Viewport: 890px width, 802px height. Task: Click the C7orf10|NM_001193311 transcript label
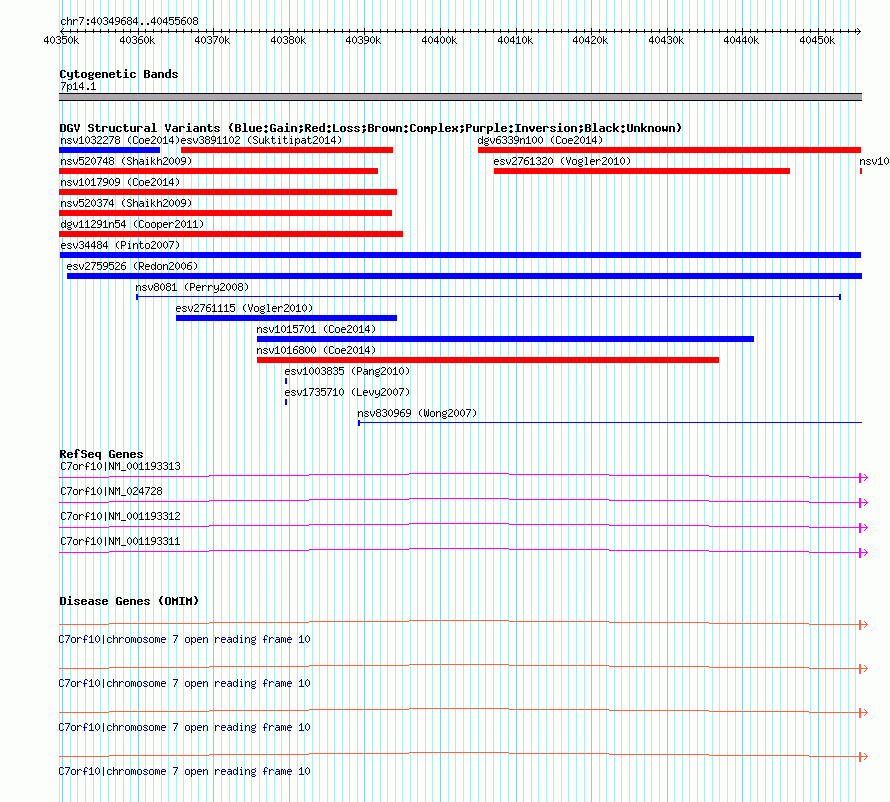(120, 541)
